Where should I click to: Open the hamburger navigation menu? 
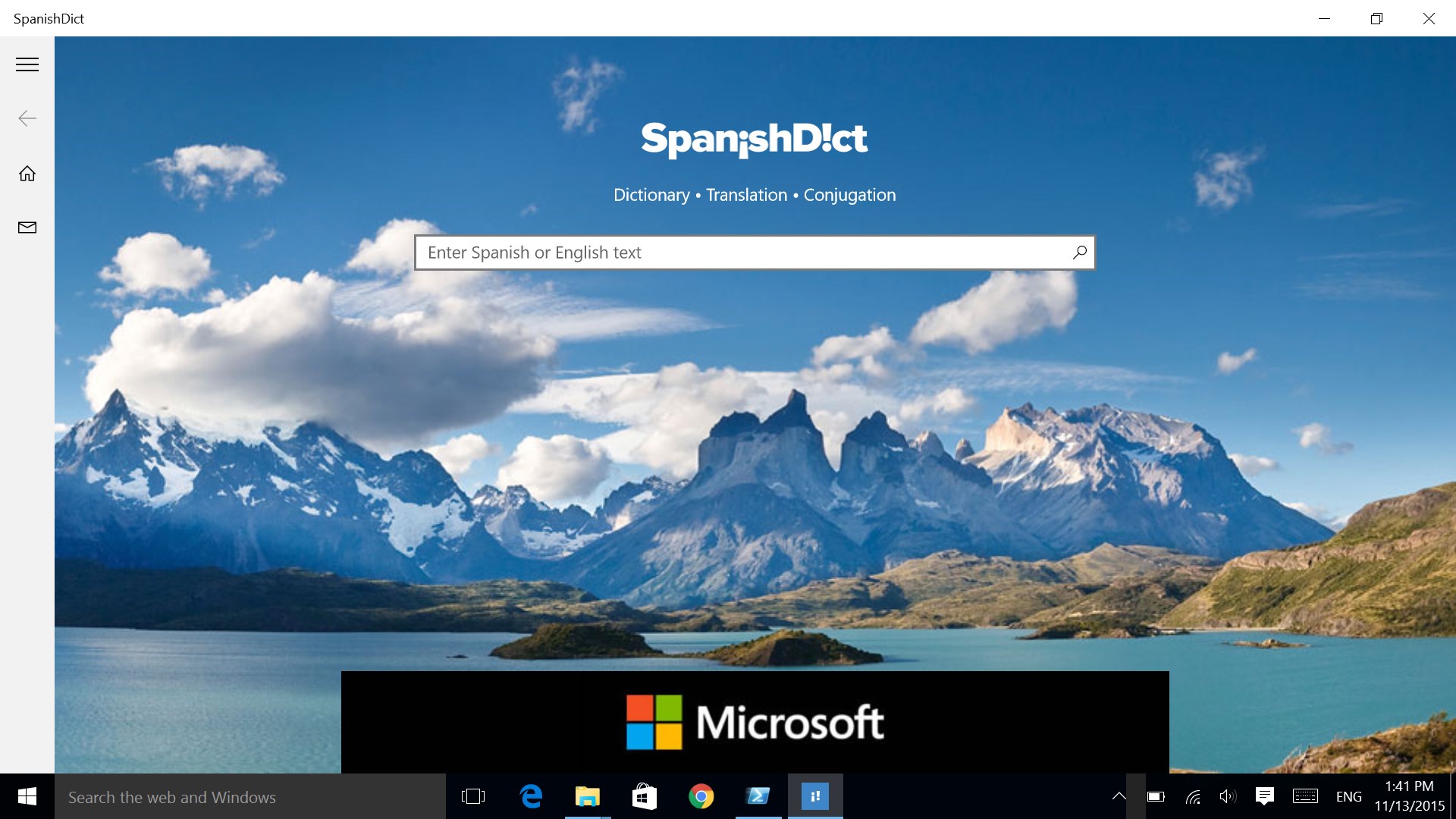tap(27, 64)
